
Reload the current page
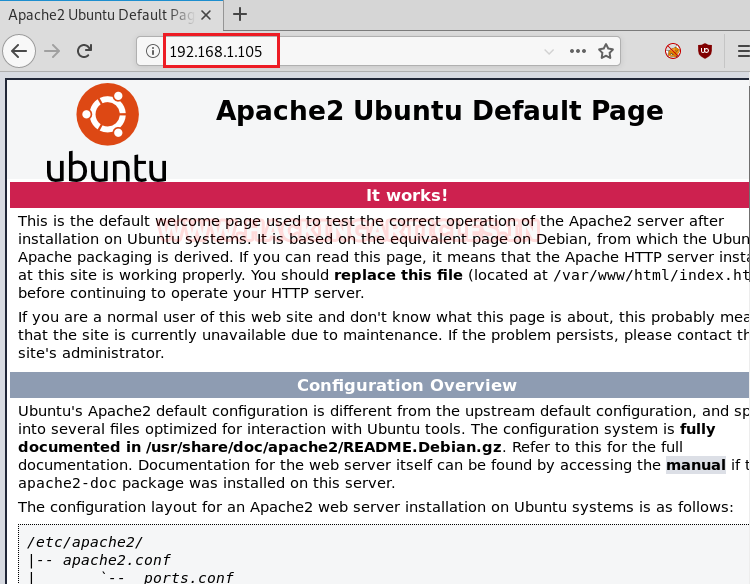(85, 51)
